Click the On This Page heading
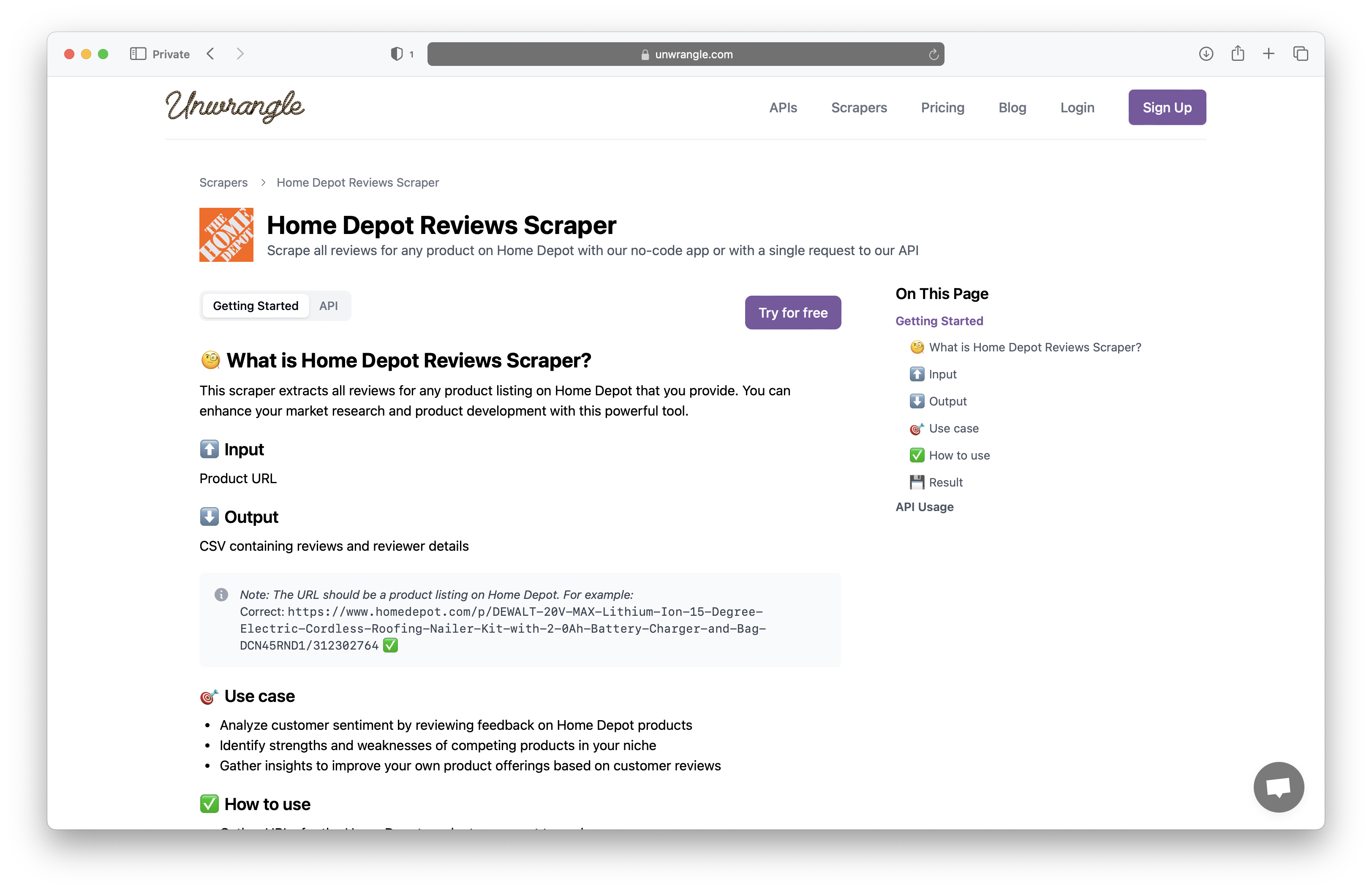The image size is (1372, 892). (x=942, y=294)
